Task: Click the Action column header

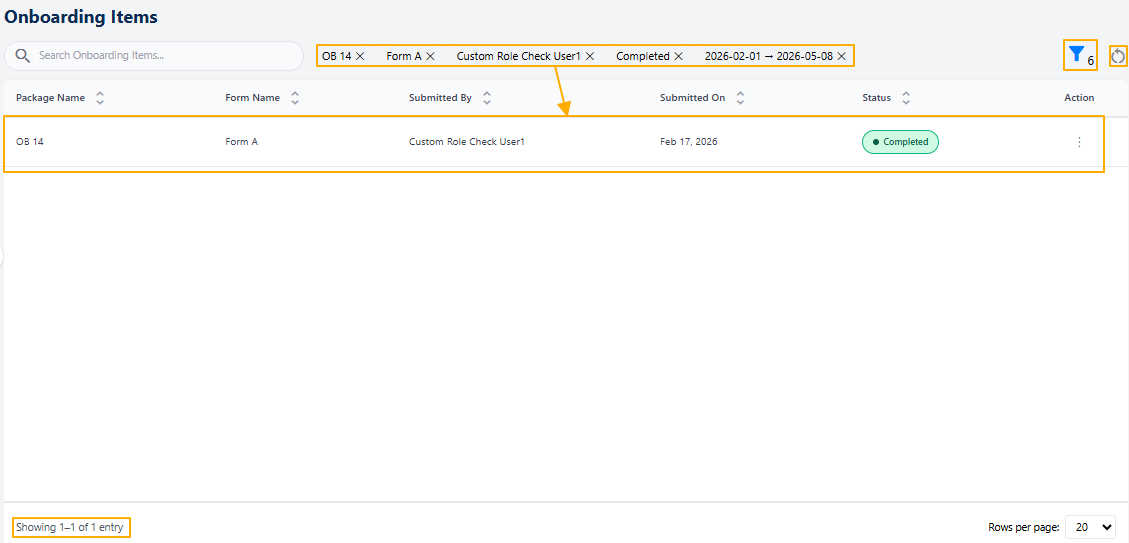Action: [x=1079, y=98]
